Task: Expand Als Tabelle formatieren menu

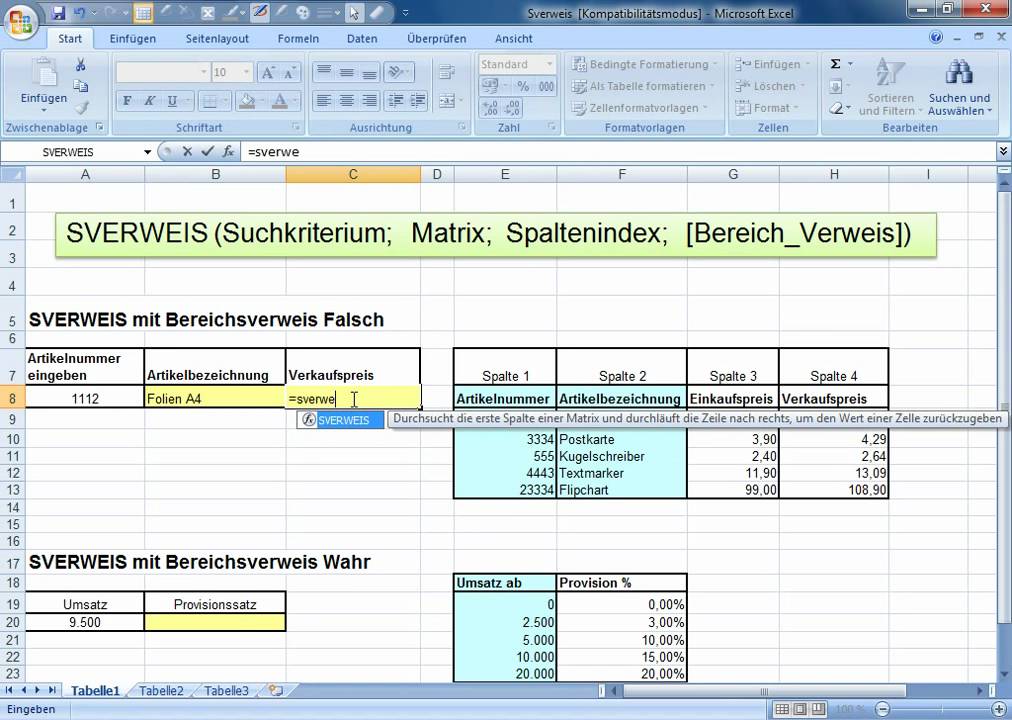Action: pos(643,86)
